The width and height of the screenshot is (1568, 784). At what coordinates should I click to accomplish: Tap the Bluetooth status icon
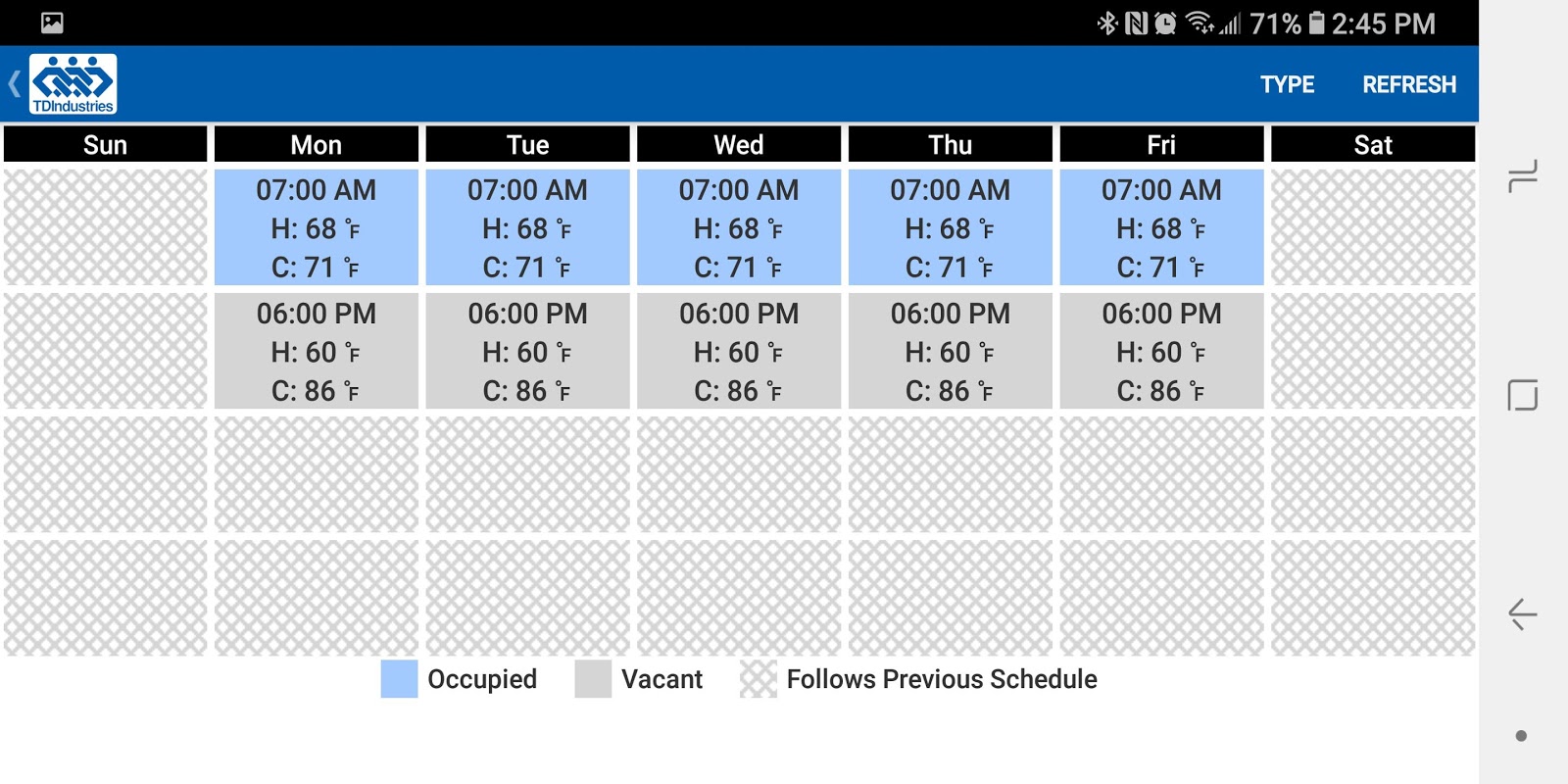(1106, 24)
